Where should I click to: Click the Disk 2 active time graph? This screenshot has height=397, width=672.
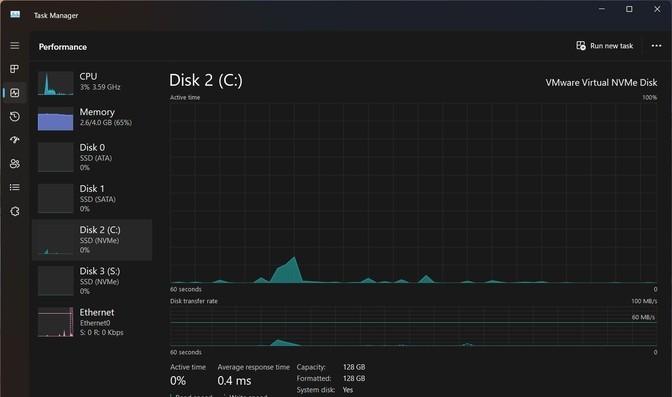point(413,193)
